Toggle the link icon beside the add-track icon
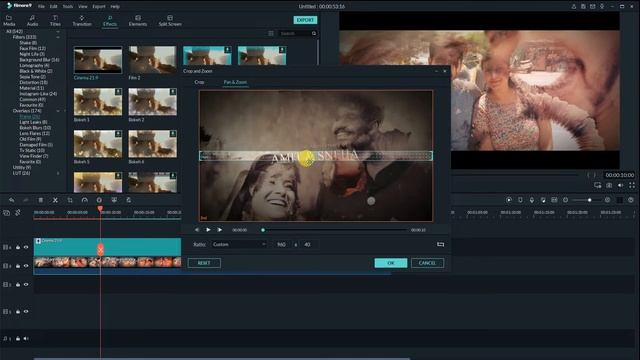640x360 pixels. point(18,213)
